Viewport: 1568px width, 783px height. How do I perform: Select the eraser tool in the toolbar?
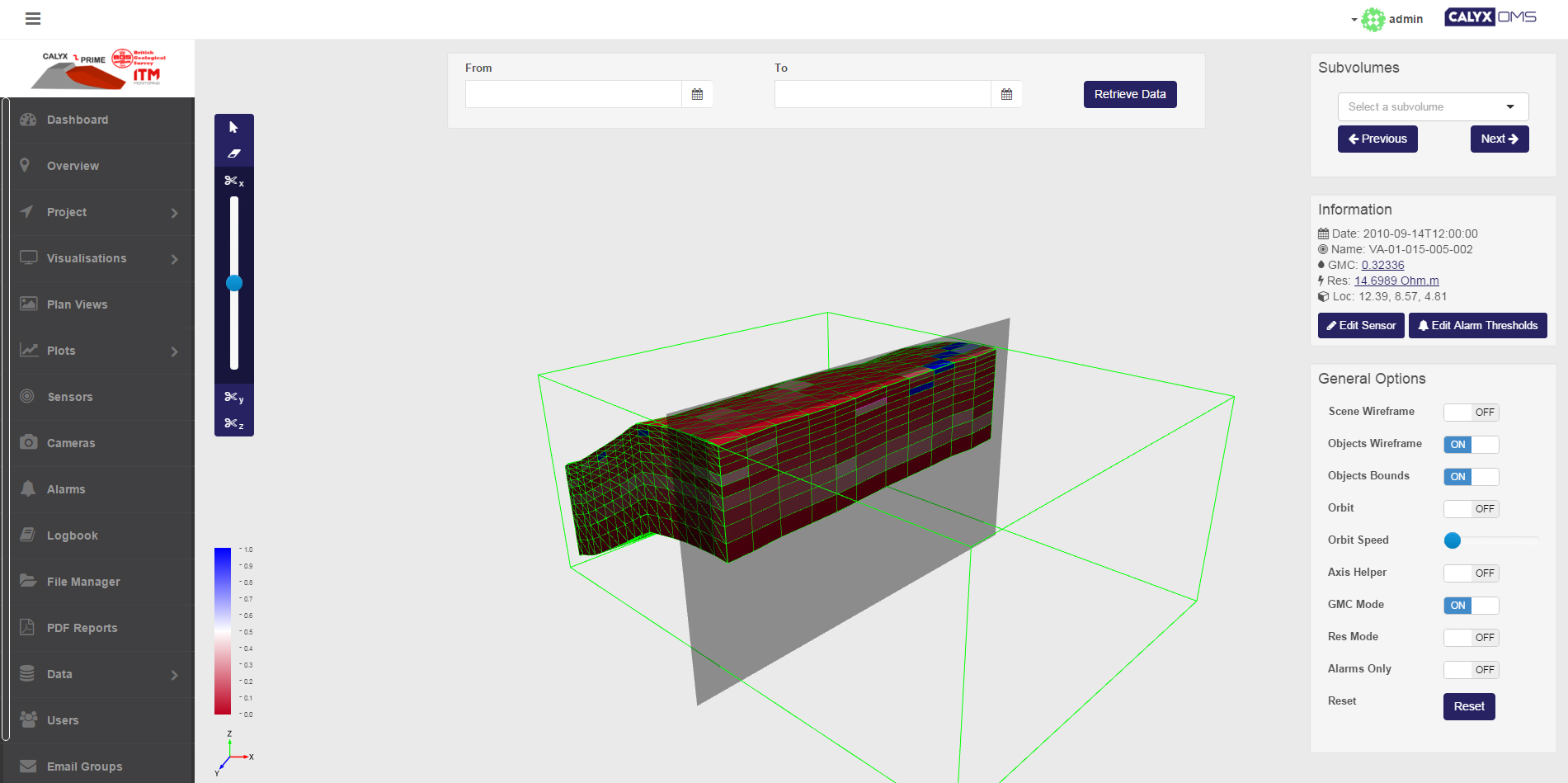[x=233, y=153]
